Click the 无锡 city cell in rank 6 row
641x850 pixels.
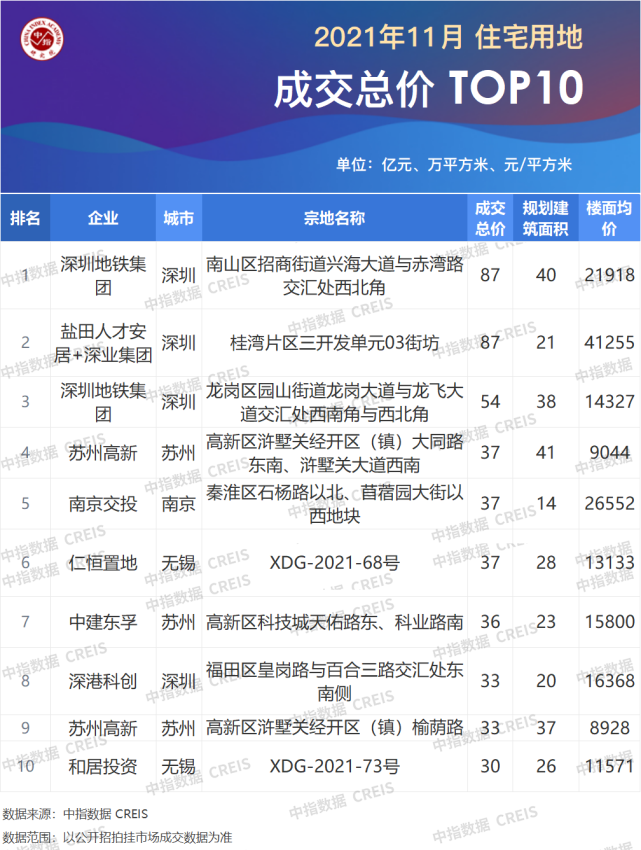pyautogui.click(x=178, y=563)
